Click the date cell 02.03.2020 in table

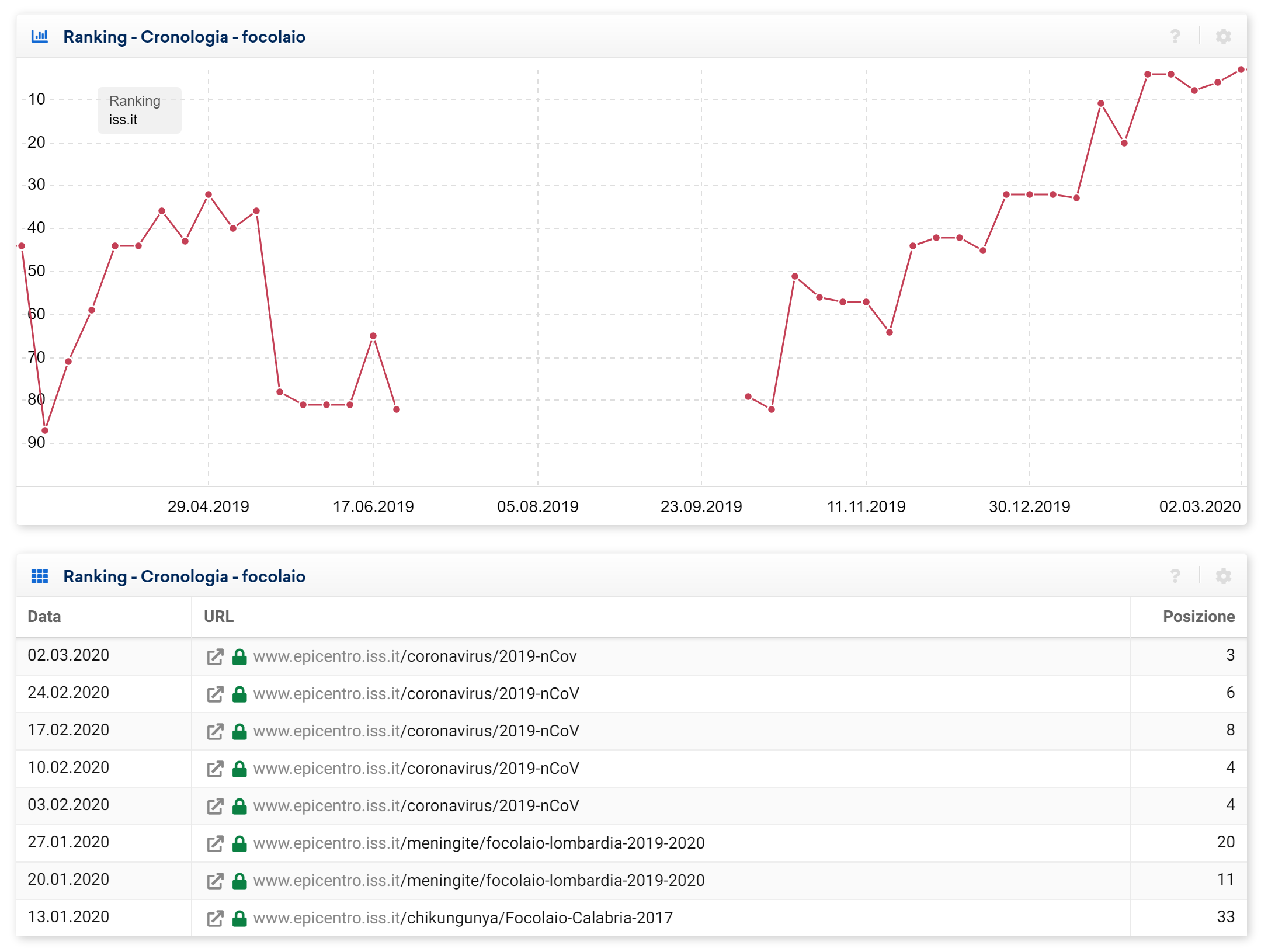68,655
